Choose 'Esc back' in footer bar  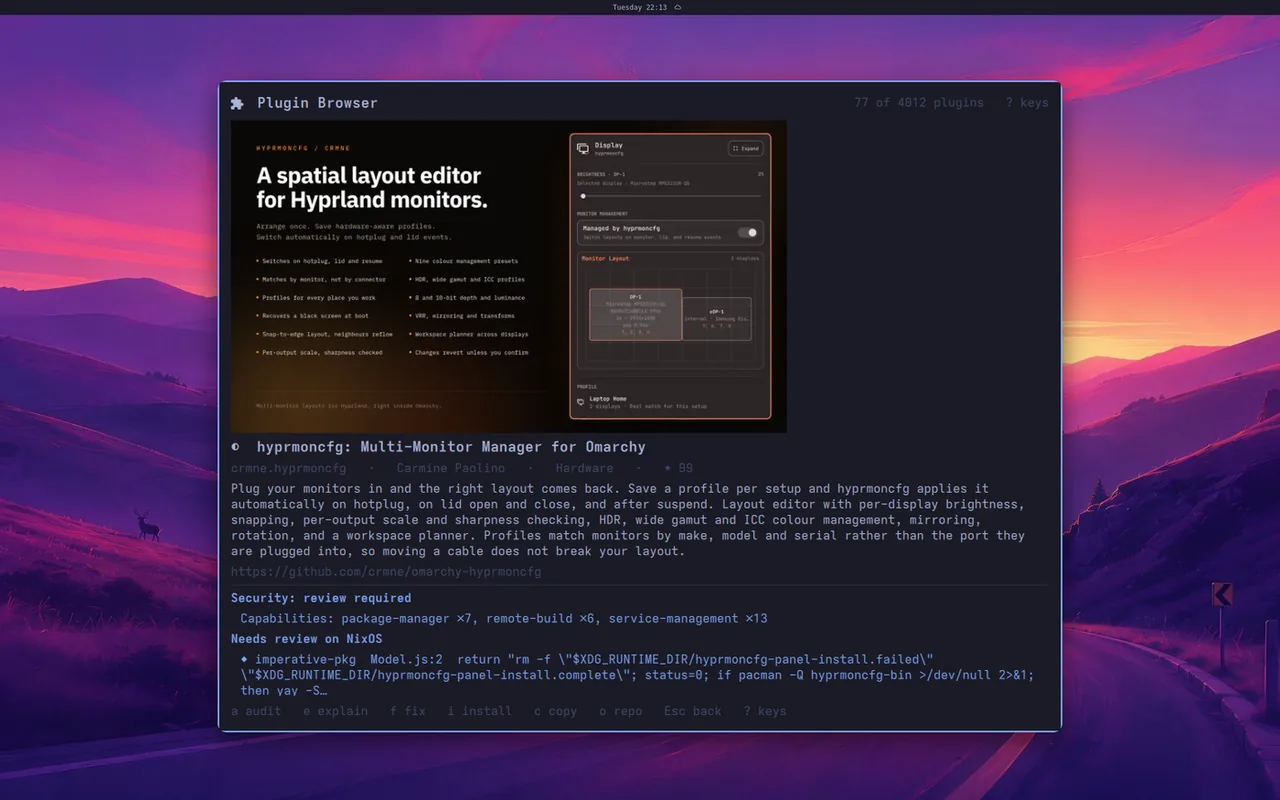pyautogui.click(x=693, y=711)
